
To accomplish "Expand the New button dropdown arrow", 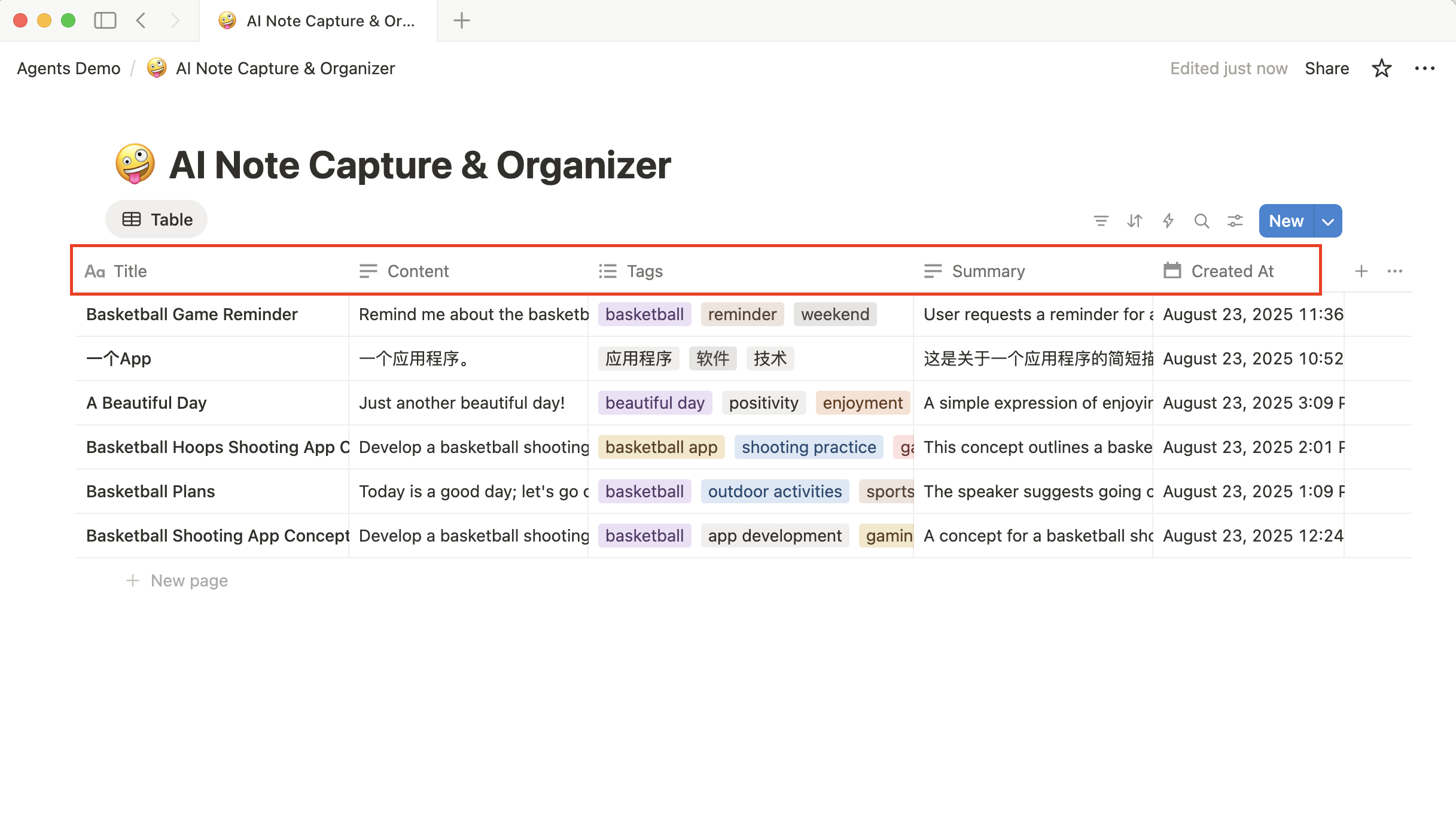I will 1328,221.
